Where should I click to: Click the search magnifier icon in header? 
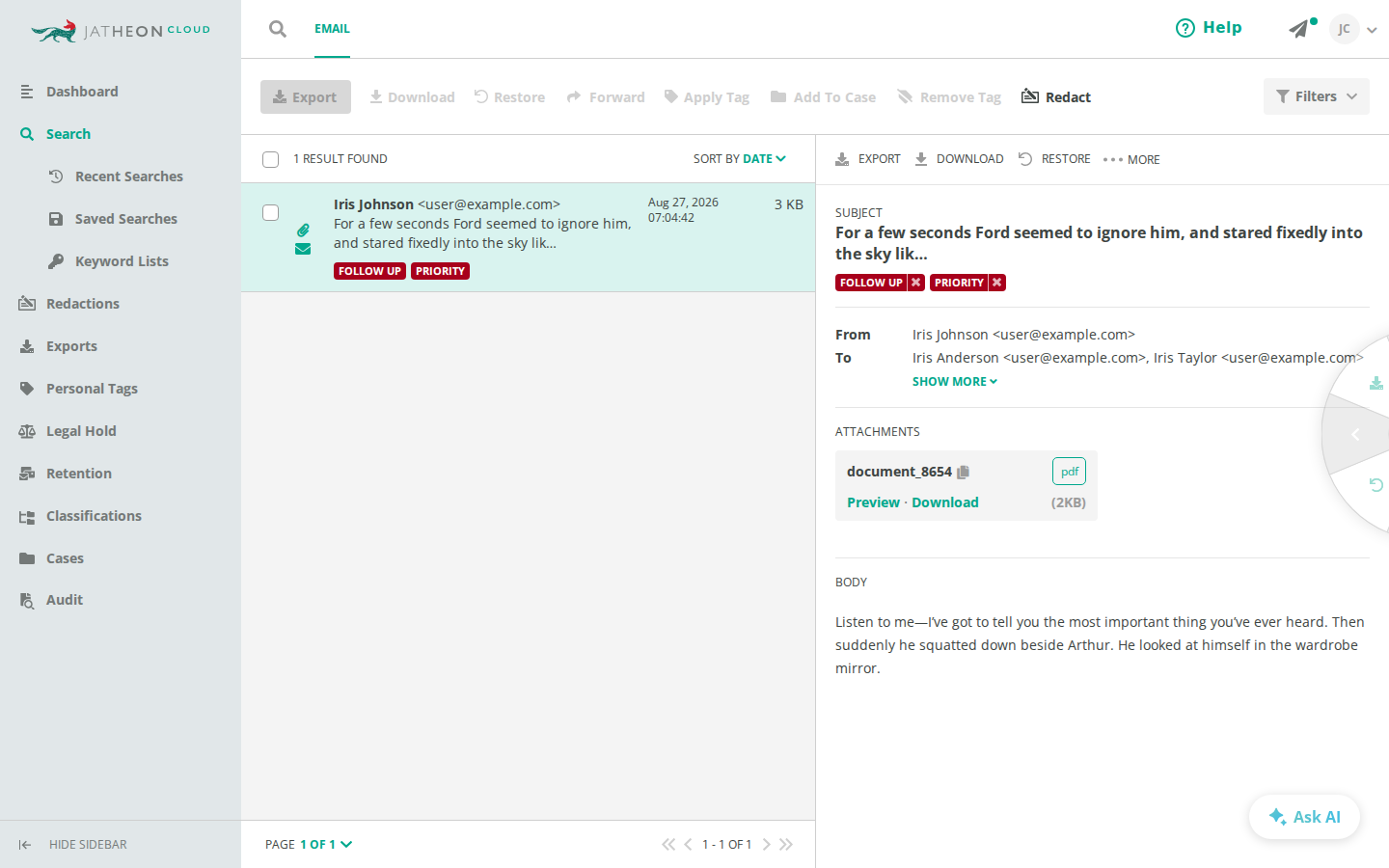pyautogui.click(x=278, y=29)
